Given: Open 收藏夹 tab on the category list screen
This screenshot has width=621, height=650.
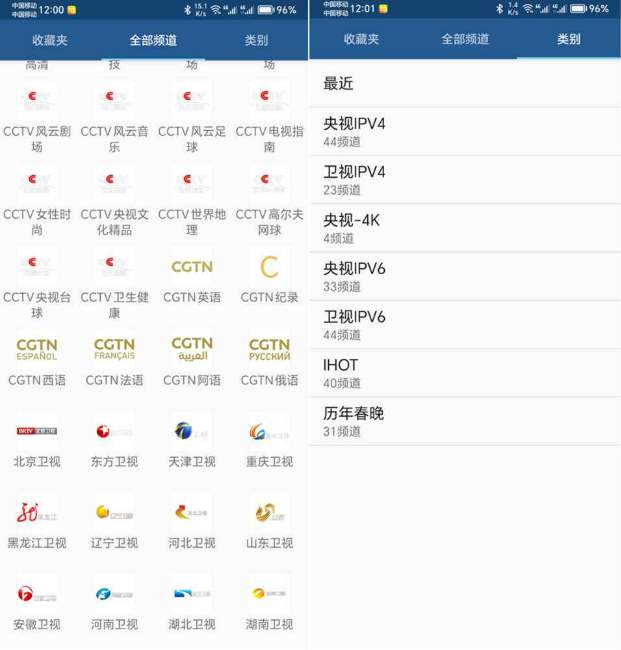Looking at the screenshot, I should click(x=361, y=40).
